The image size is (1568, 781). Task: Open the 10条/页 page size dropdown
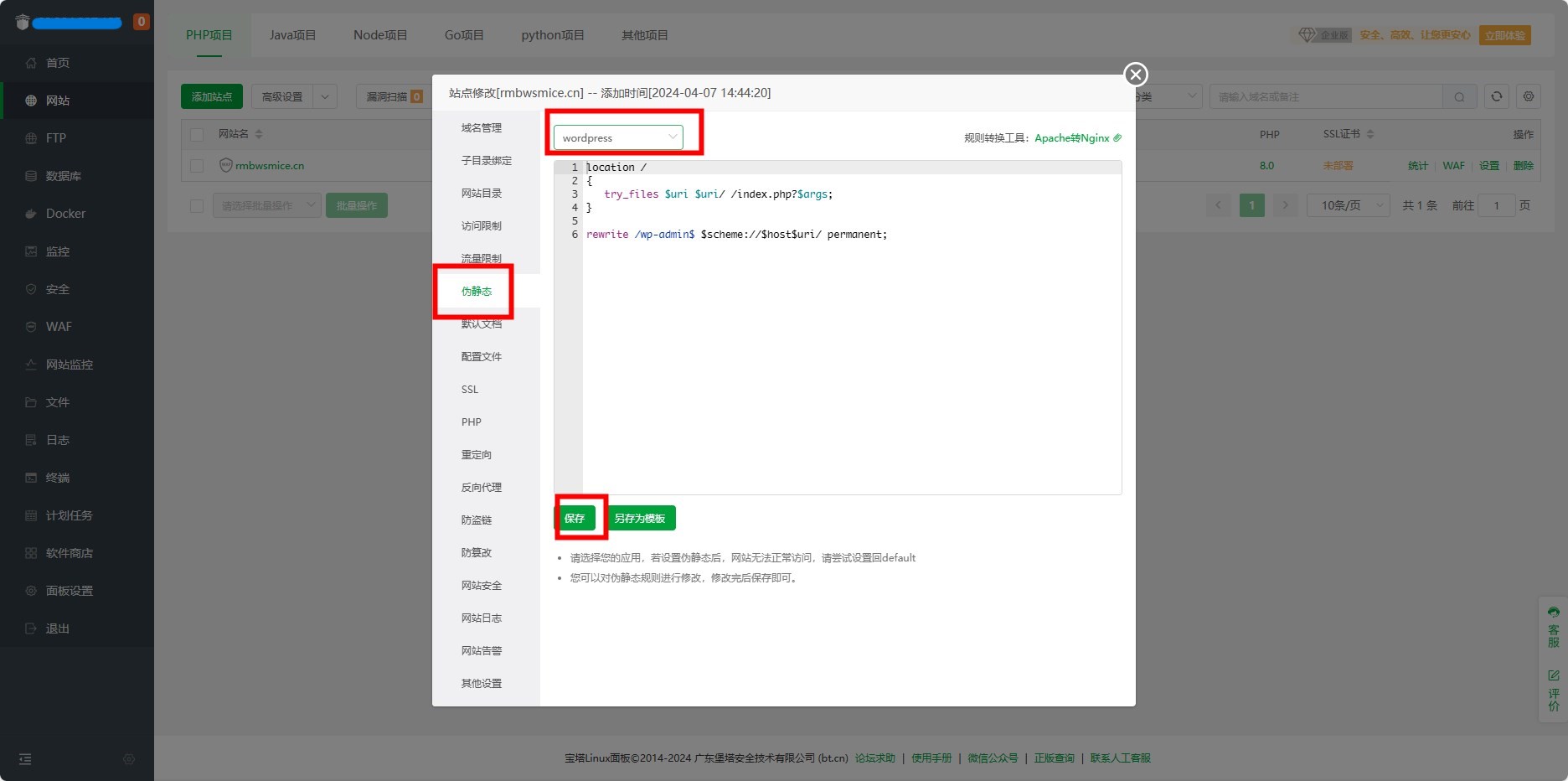1349,205
